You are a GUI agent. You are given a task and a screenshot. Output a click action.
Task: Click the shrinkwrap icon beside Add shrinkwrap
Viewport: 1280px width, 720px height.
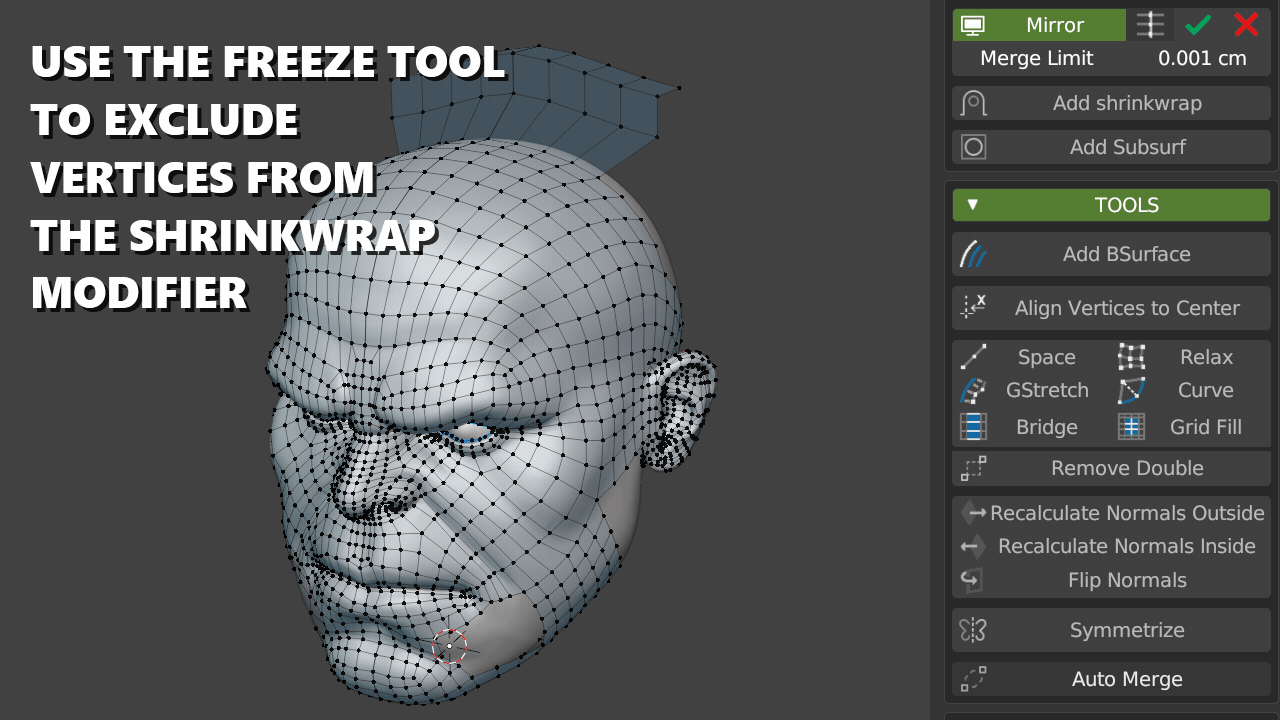(971, 102)
